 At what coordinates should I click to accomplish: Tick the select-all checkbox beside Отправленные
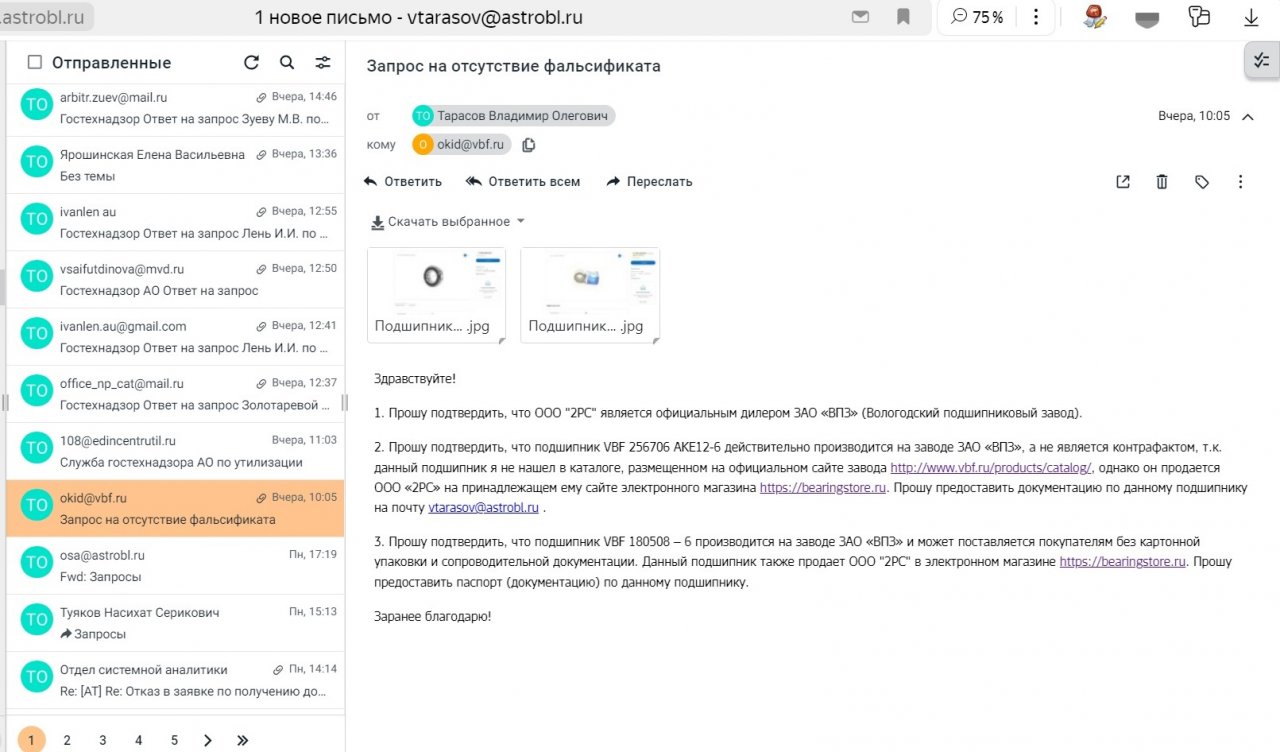(x=35, y=63)
